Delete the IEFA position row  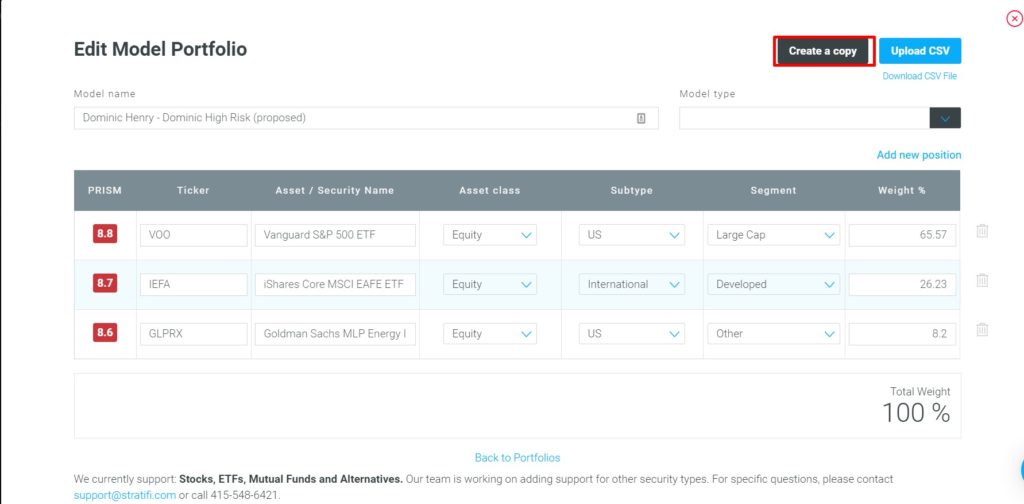(982, 281)
